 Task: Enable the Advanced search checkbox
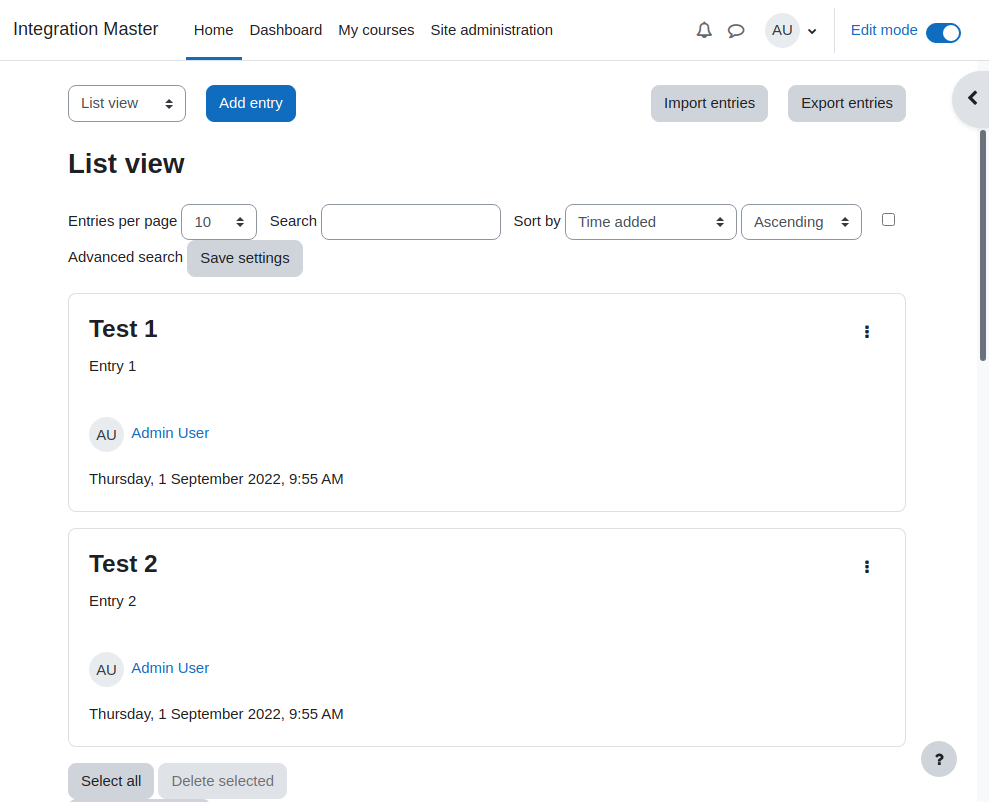888,219
